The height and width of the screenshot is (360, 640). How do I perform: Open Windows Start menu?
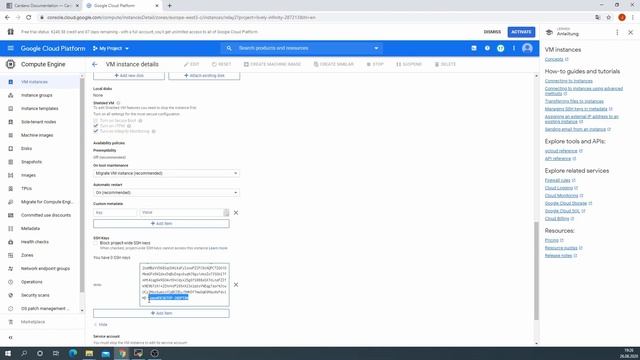[8, 353]
